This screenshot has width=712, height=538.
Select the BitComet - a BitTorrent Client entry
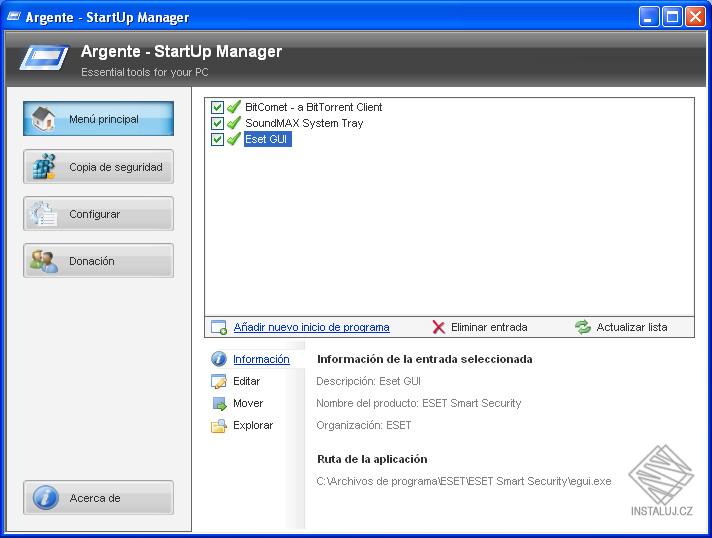click(313, 107)
